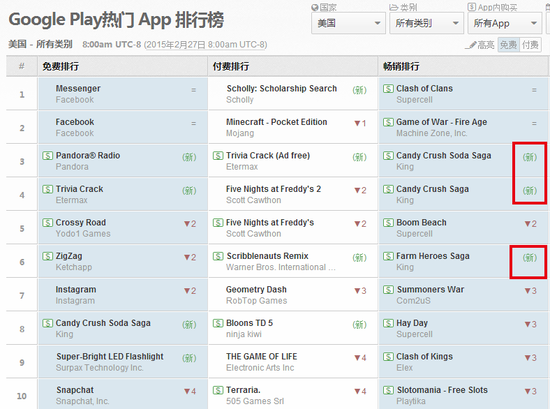Click the pencil highlight icon near 高亮
Viewport: 550px width, 409px height.
[471, 45]
